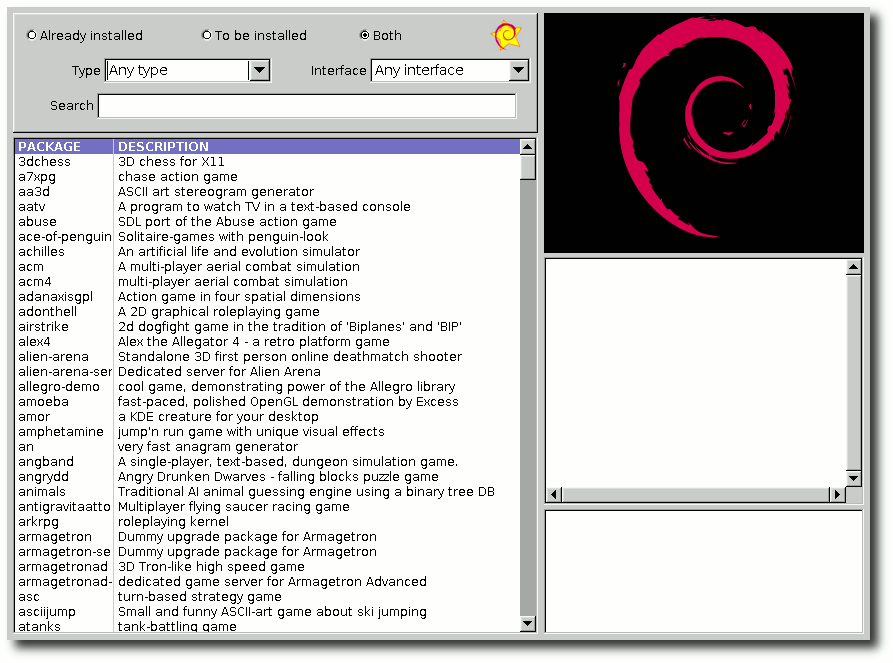
Task: Click the yellow star swirl icon
Action: [506, 35]
